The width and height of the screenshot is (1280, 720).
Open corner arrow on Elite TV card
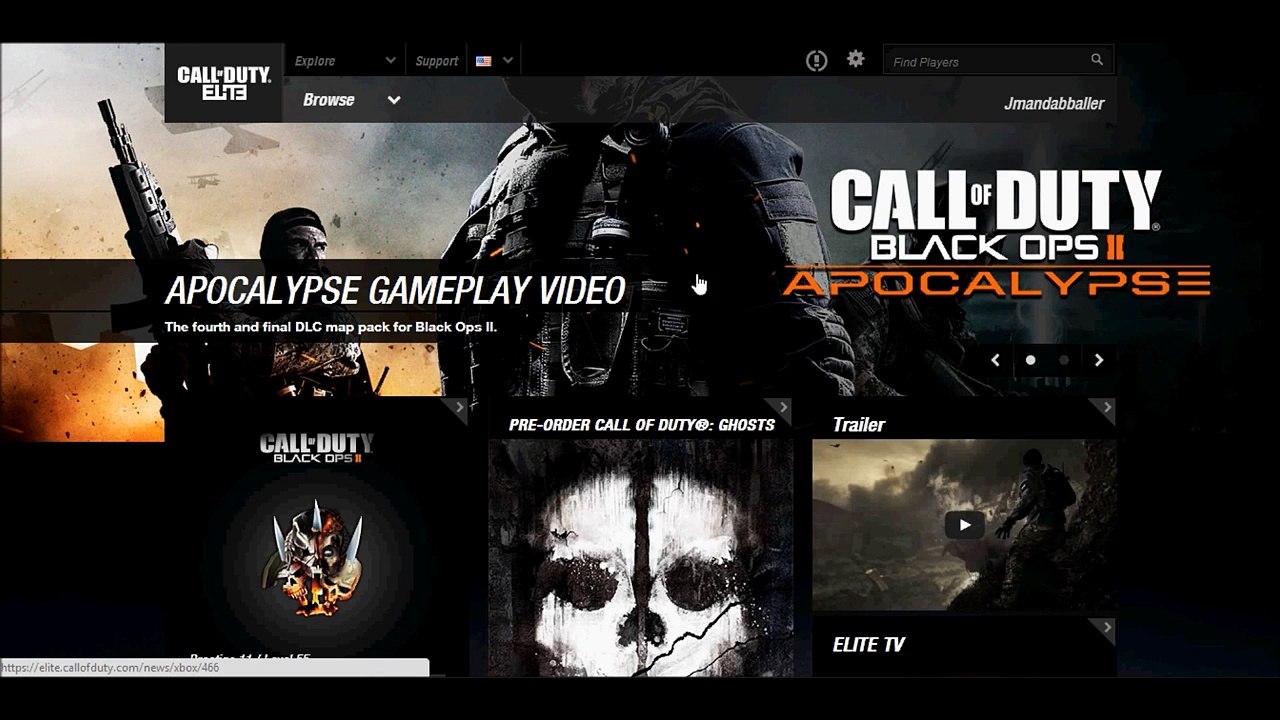[1107, 628]
